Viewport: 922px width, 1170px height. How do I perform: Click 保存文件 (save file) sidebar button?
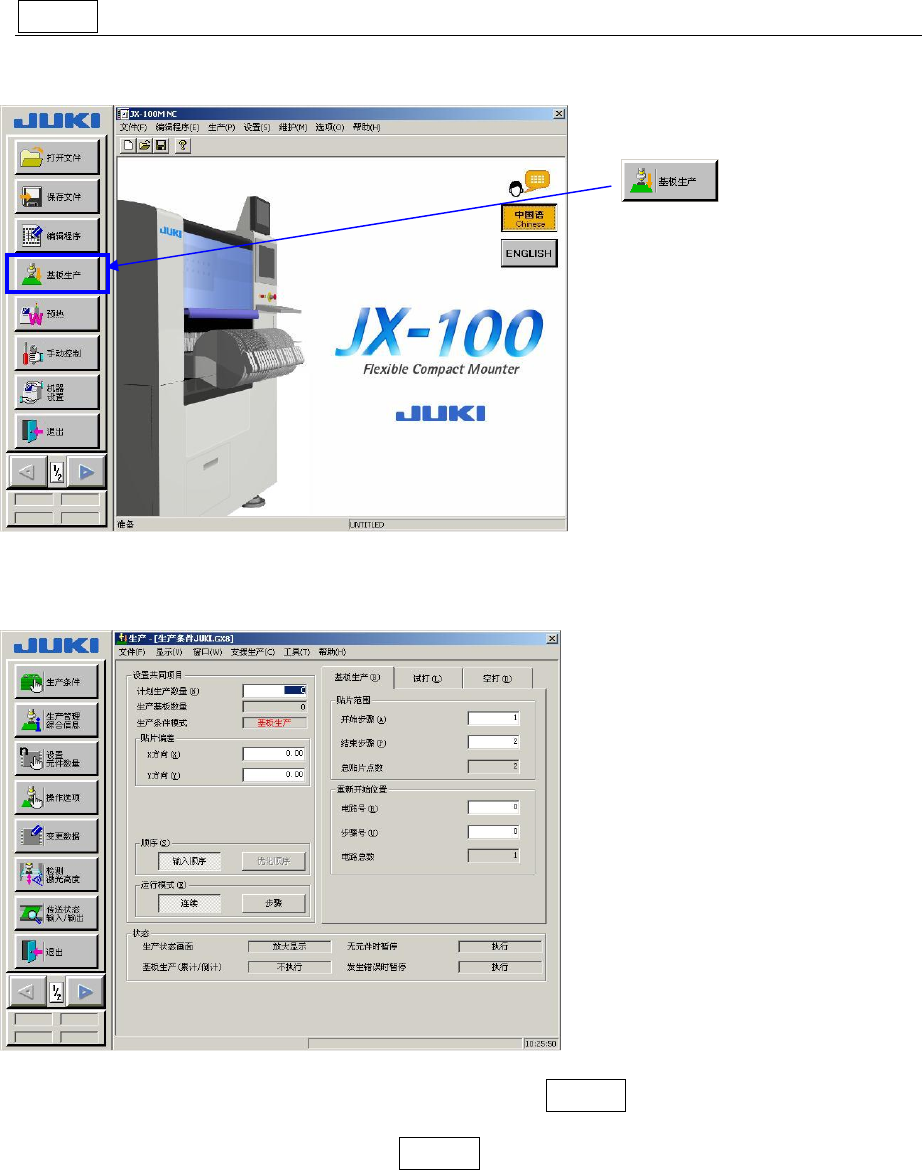(x=57, y=197)
